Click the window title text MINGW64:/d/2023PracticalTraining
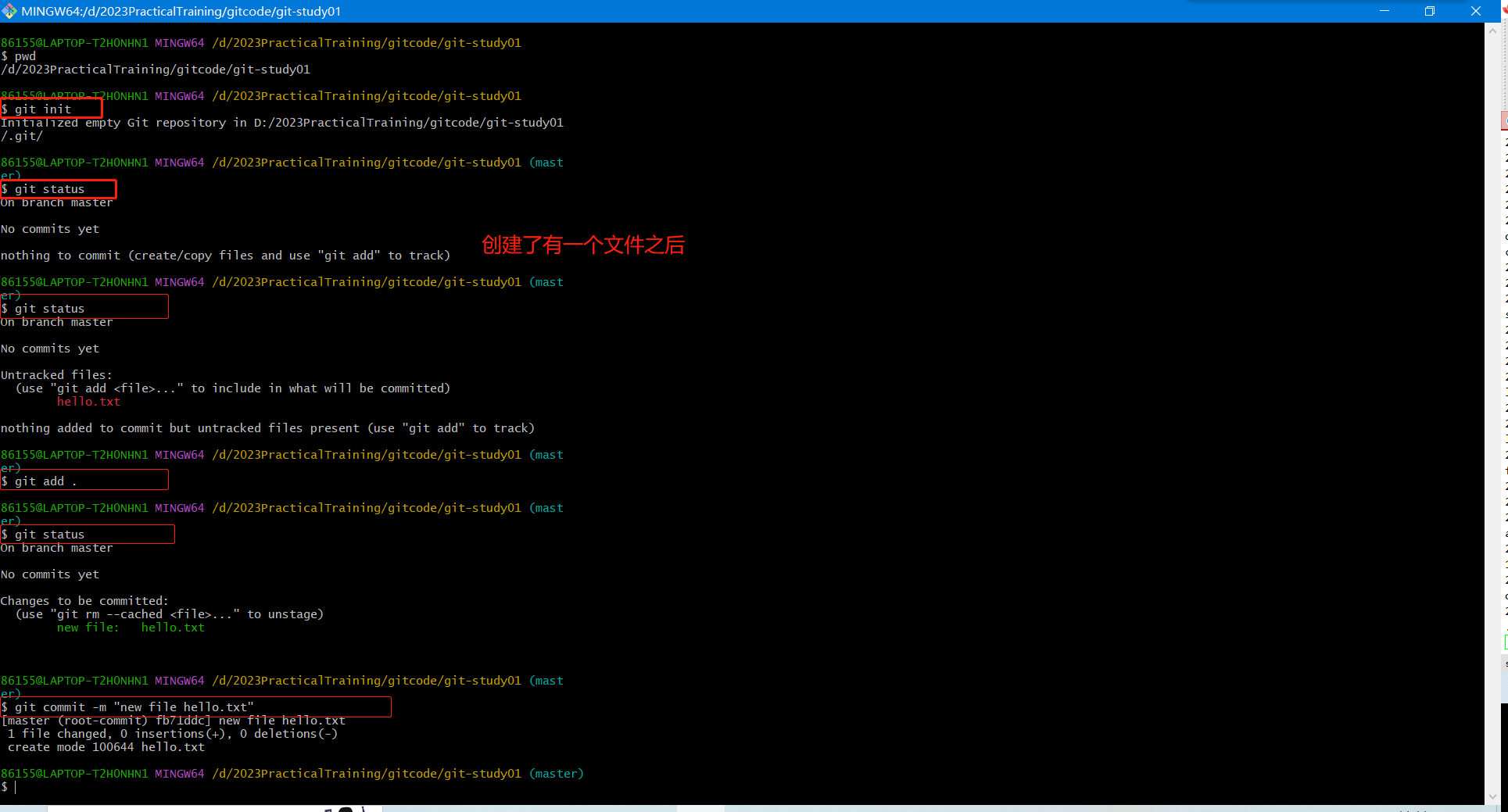The image size is (1508, 812). [x=181, y=11]
